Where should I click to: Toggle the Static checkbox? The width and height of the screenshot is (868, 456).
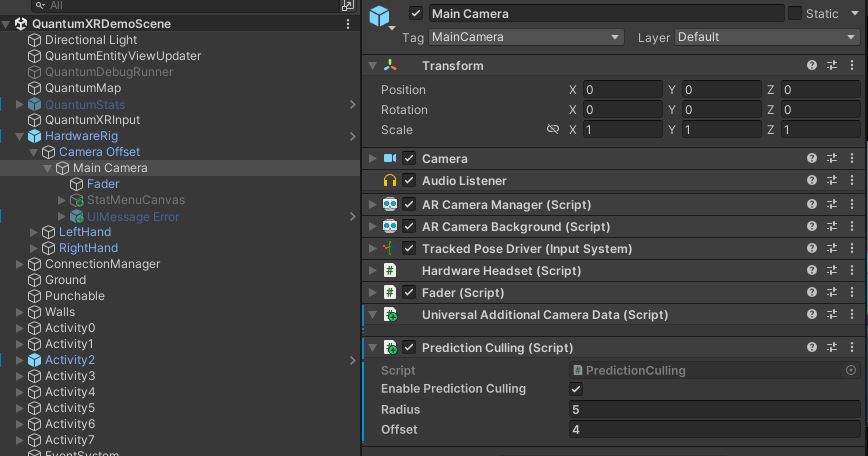coord(794,13)
